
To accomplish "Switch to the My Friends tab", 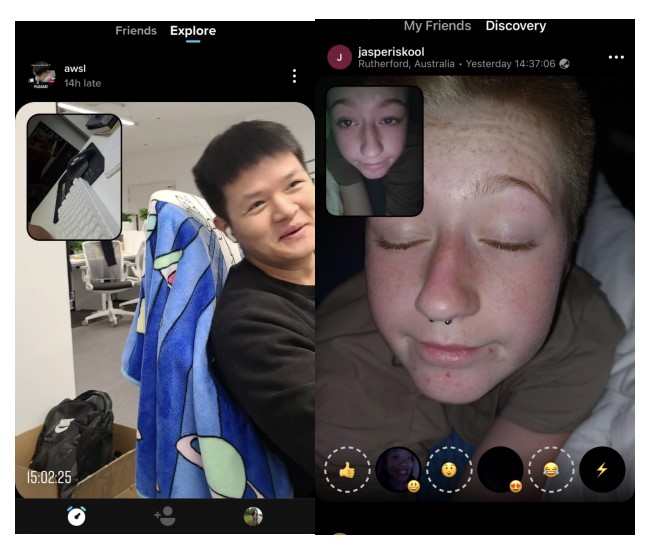I will 437,26.
